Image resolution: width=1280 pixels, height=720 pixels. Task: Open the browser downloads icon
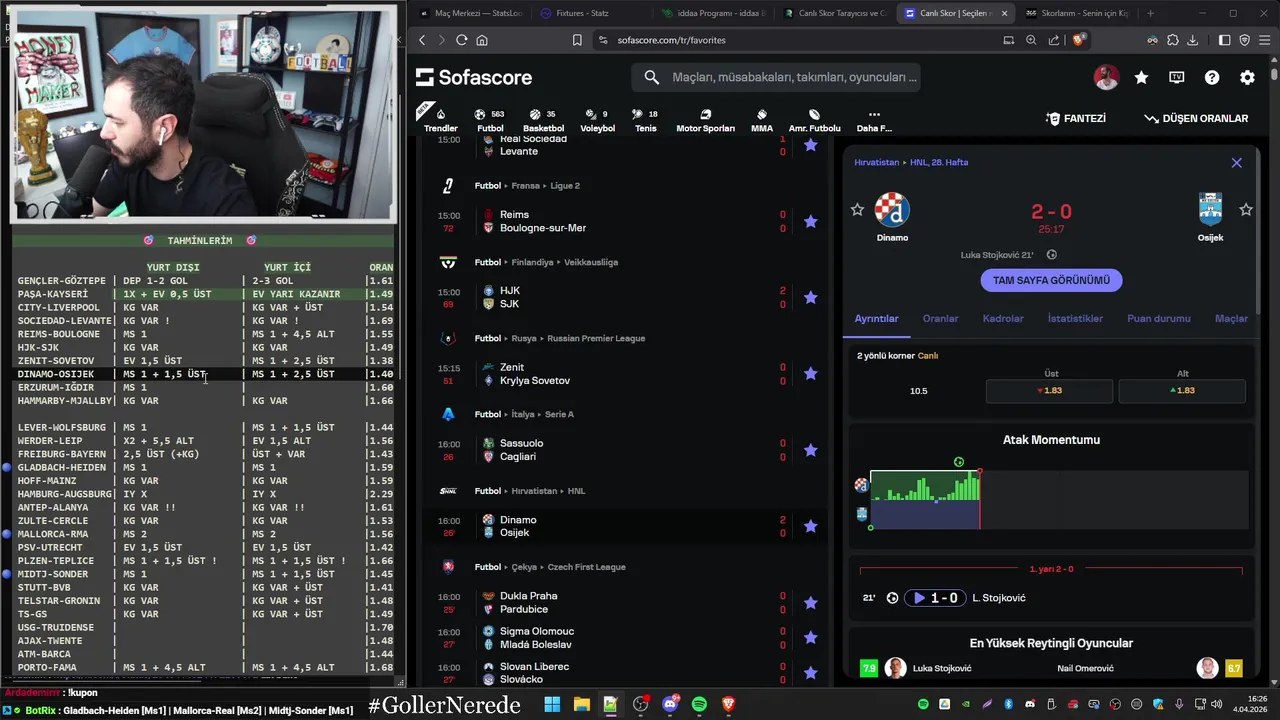(x=1192, y=40)
